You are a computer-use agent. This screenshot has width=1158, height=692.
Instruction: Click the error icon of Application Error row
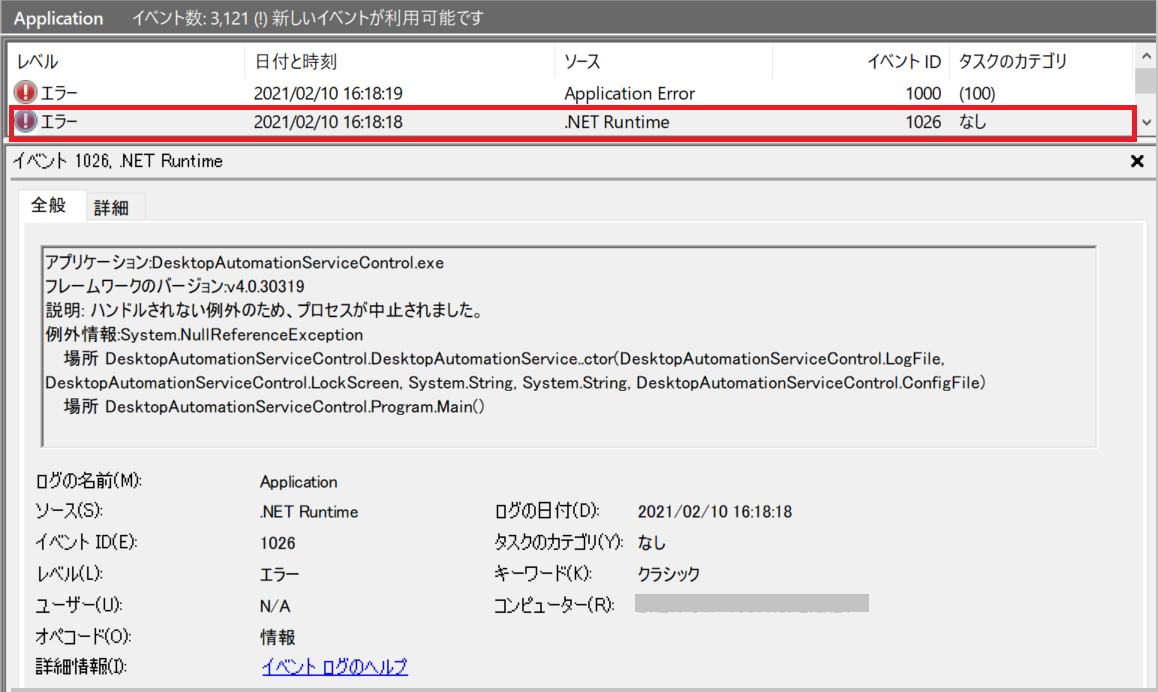(x=25, y=92)
